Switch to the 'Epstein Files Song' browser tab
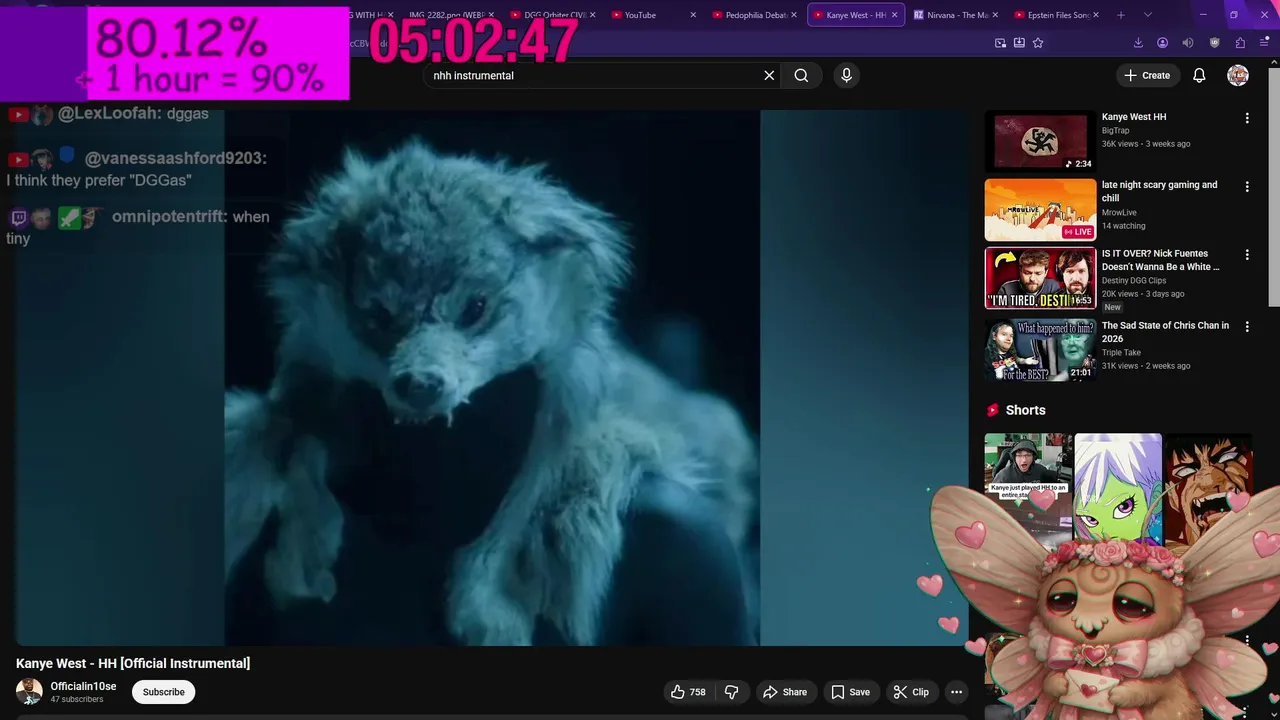 [x=1057, y=15]
